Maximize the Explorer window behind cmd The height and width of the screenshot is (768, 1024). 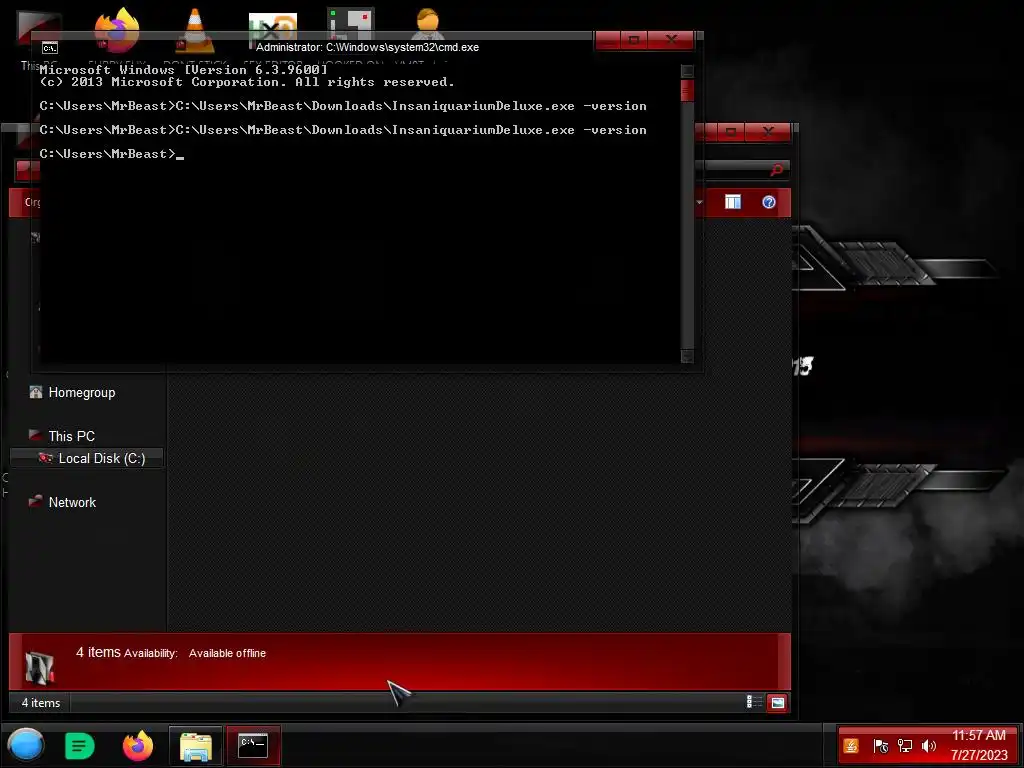pos(731,132)
